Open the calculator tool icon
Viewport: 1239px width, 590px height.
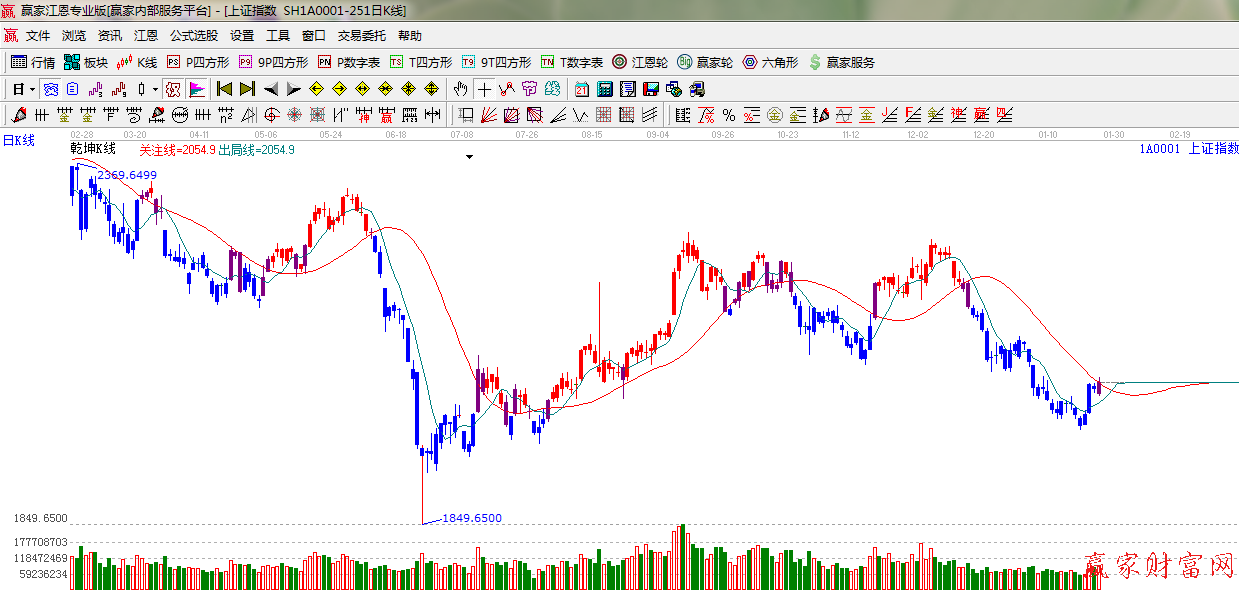pos(604,89)
